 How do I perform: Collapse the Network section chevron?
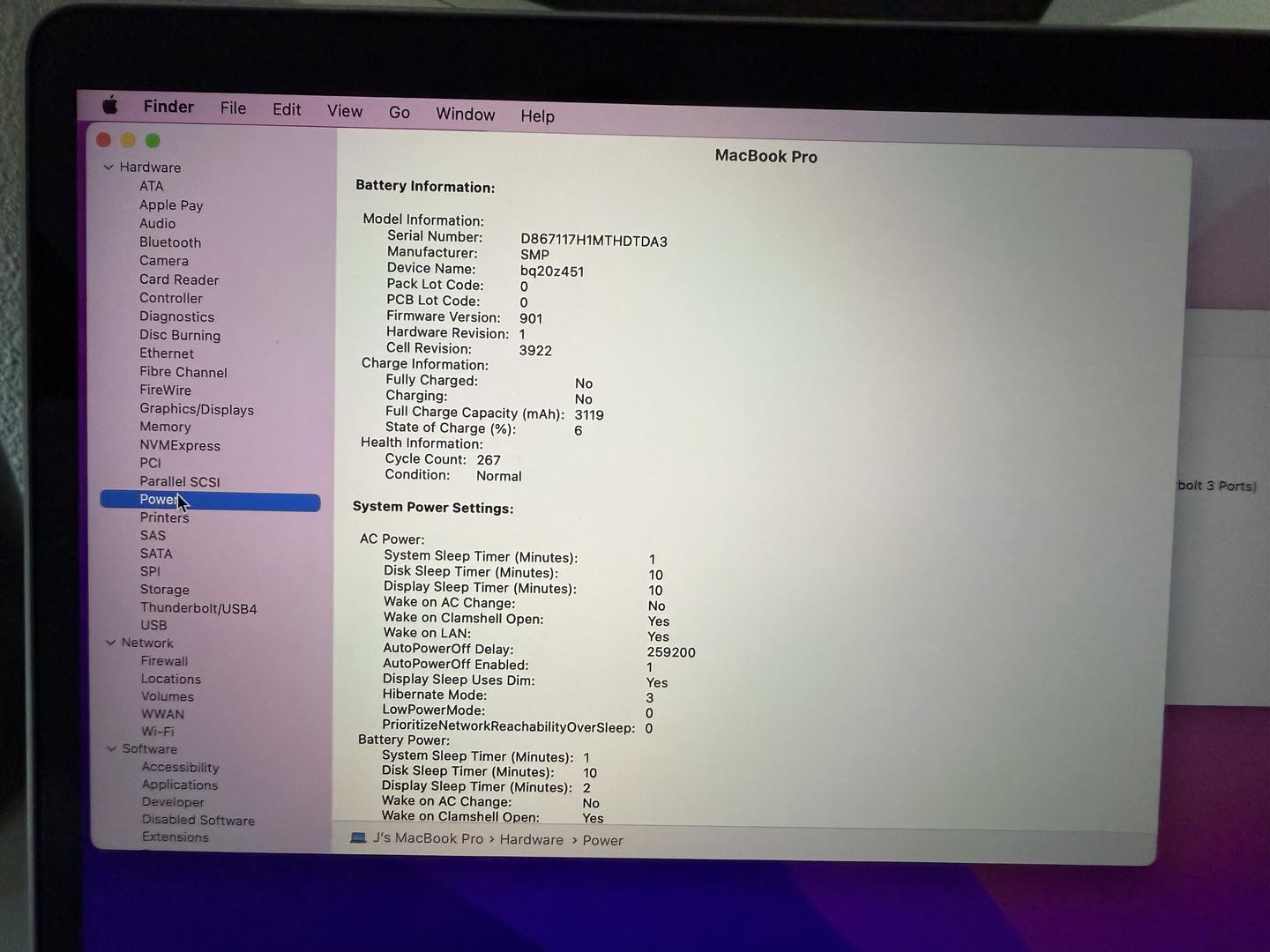[110, 643]
